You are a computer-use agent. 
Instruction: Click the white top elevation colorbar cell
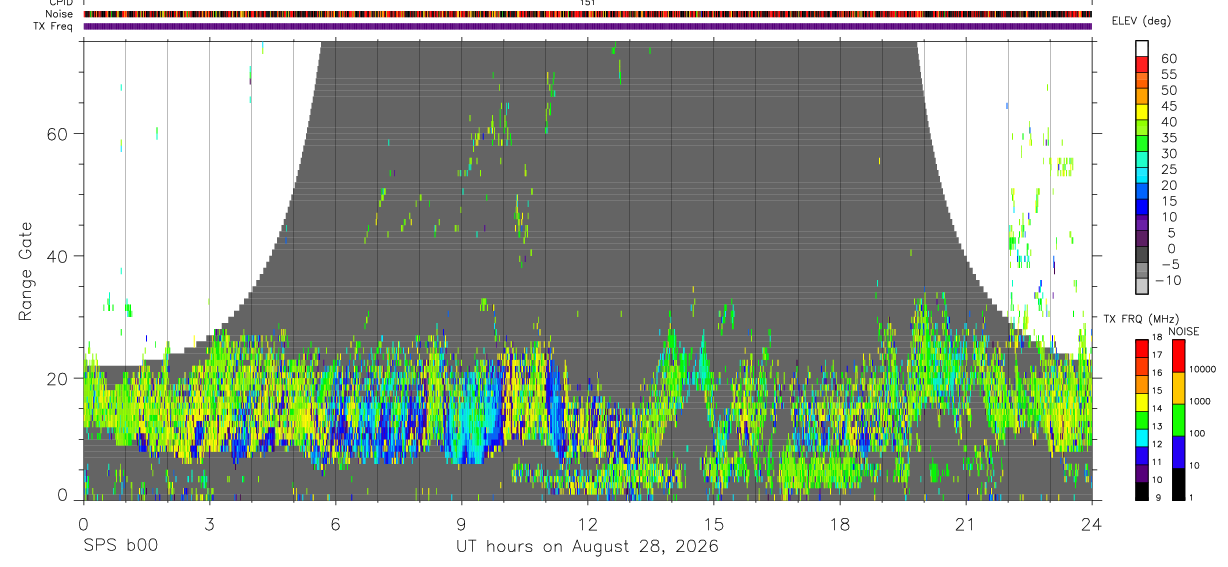click(1142, 48)
